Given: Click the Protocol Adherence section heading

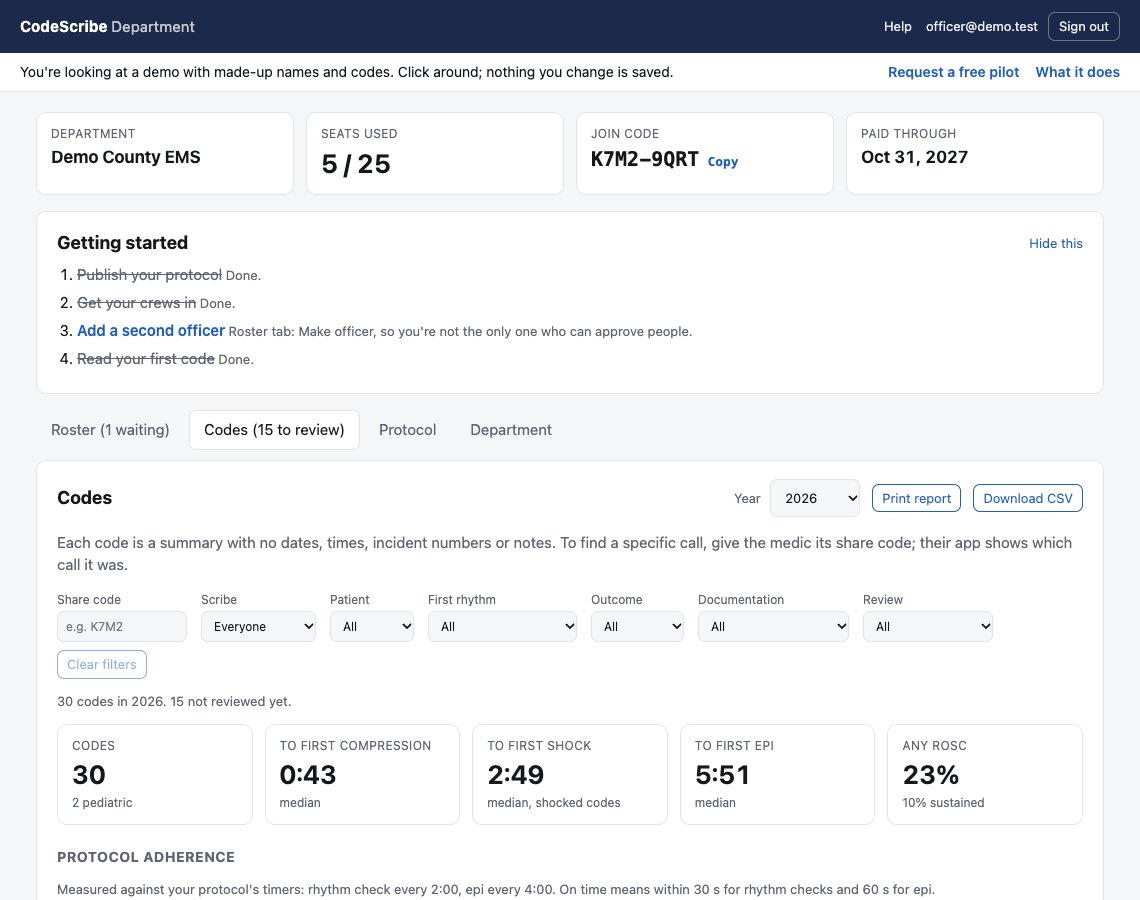Looking at the screenshot, I should pyautogui.click(x=145, y=857).
